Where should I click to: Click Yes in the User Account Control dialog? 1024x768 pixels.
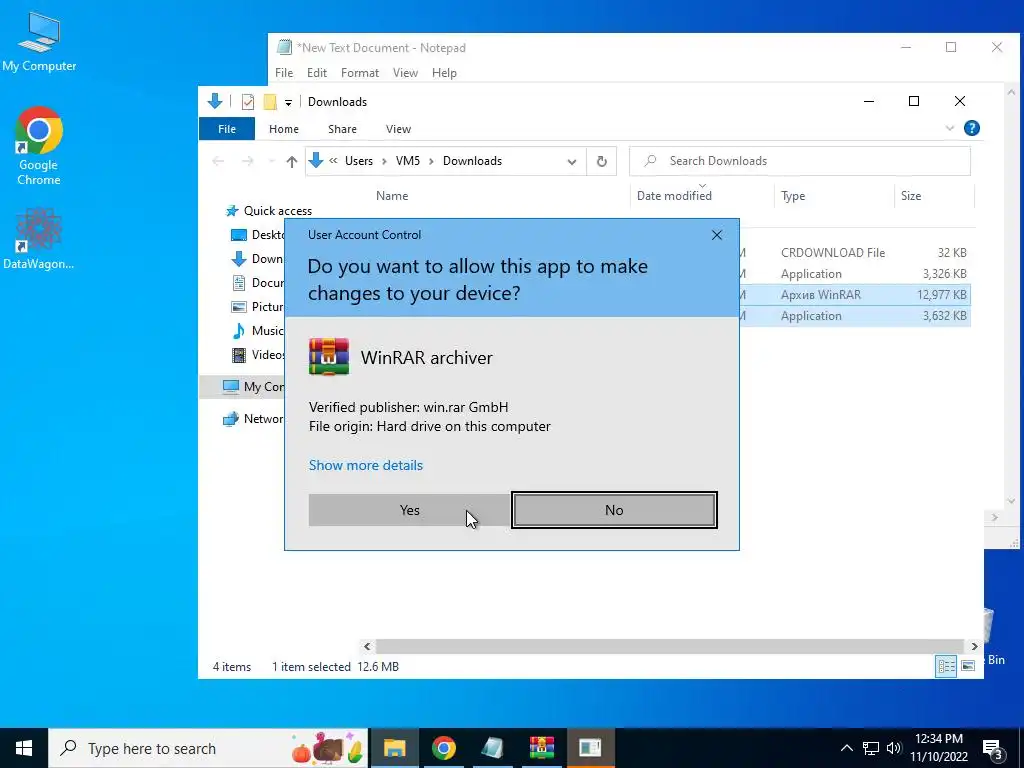pyautogui.click(x=409, y=510)
